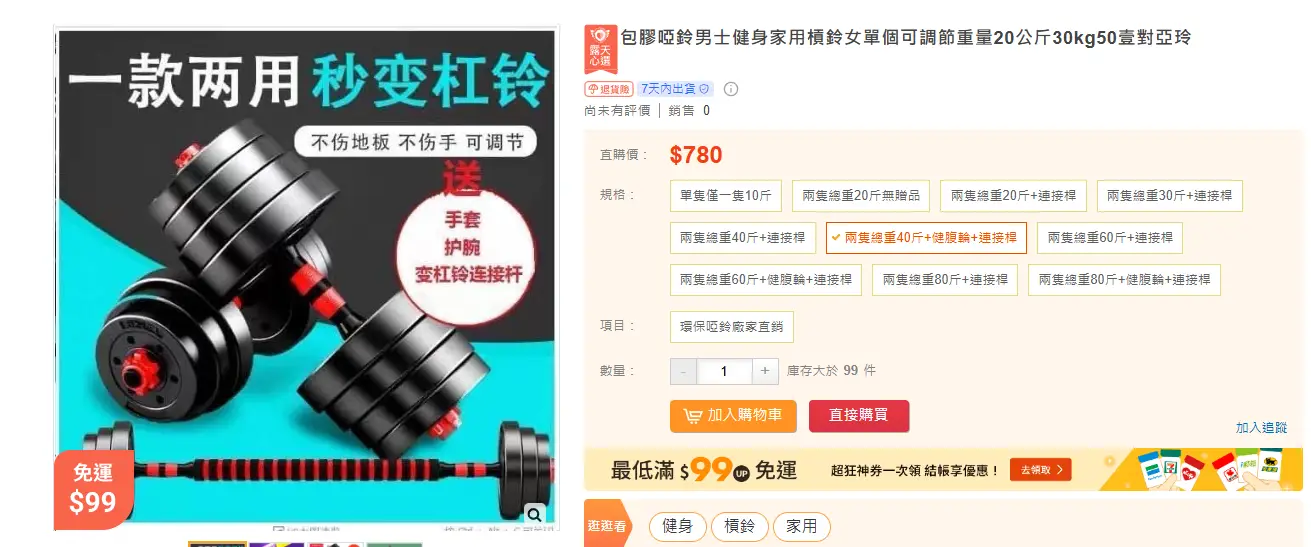
Task: Click the magnifier zoom icon on product image
Action: [534, 514]
